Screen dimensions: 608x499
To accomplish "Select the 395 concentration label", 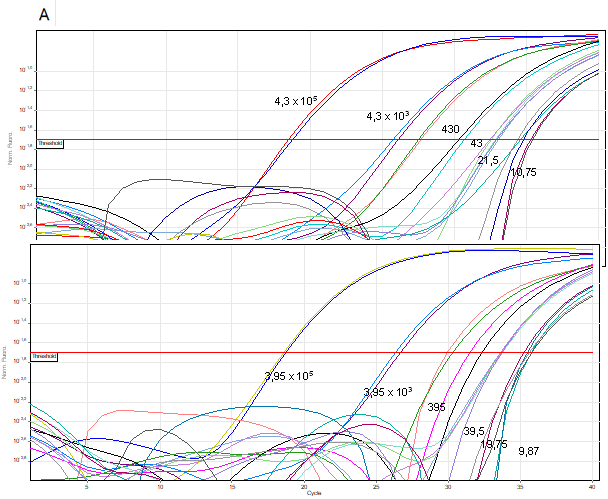I will (436, 407).
